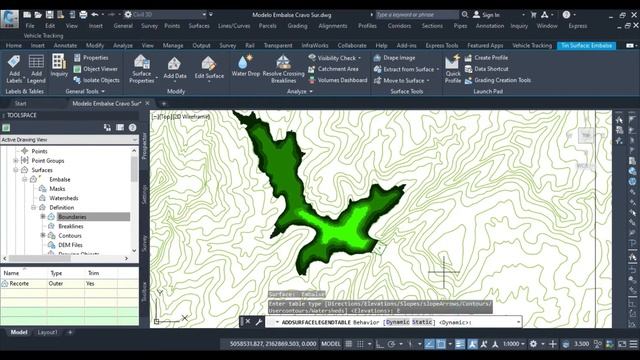
Task: Toggle grid display in status bar
Action: 349,344
